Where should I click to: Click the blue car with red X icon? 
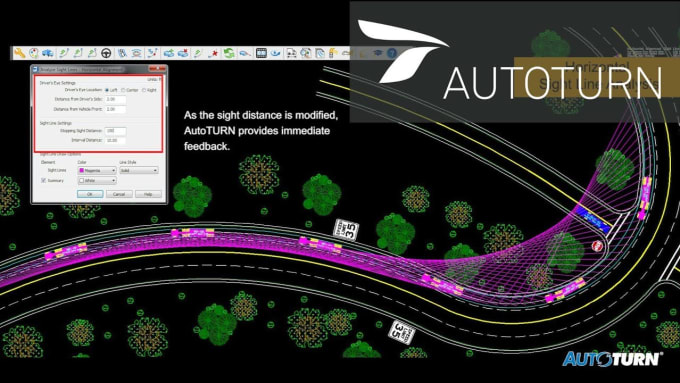coord(183,53)
